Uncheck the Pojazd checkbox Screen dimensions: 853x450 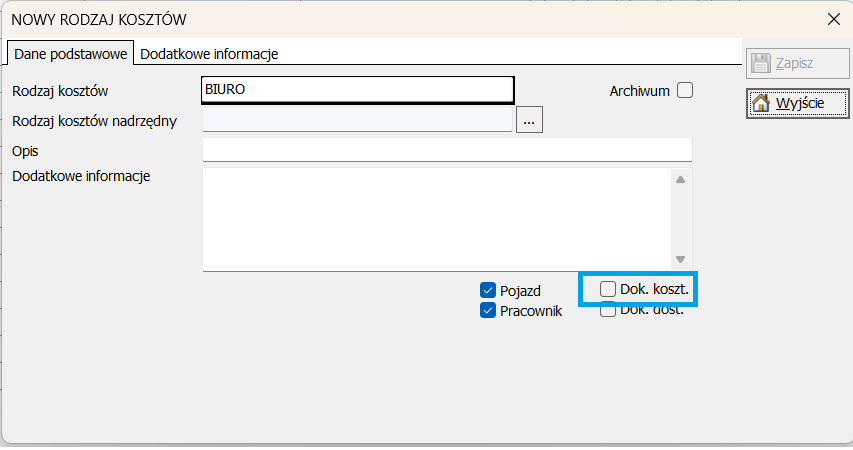[488, 290]
